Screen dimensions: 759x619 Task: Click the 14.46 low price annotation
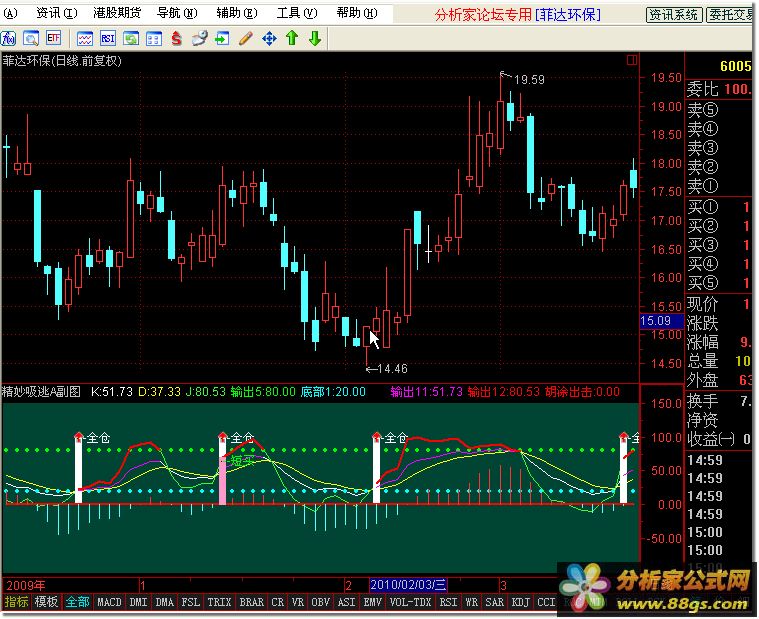(x=393, y=369)
